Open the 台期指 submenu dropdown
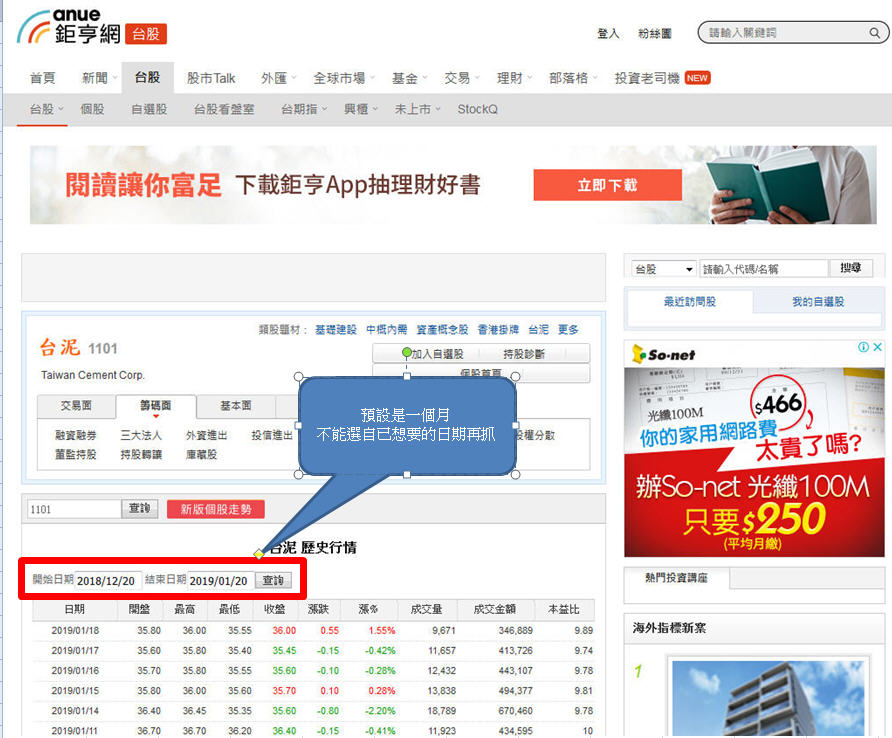The width and height of the screenshot is (892, 738). 304,109
